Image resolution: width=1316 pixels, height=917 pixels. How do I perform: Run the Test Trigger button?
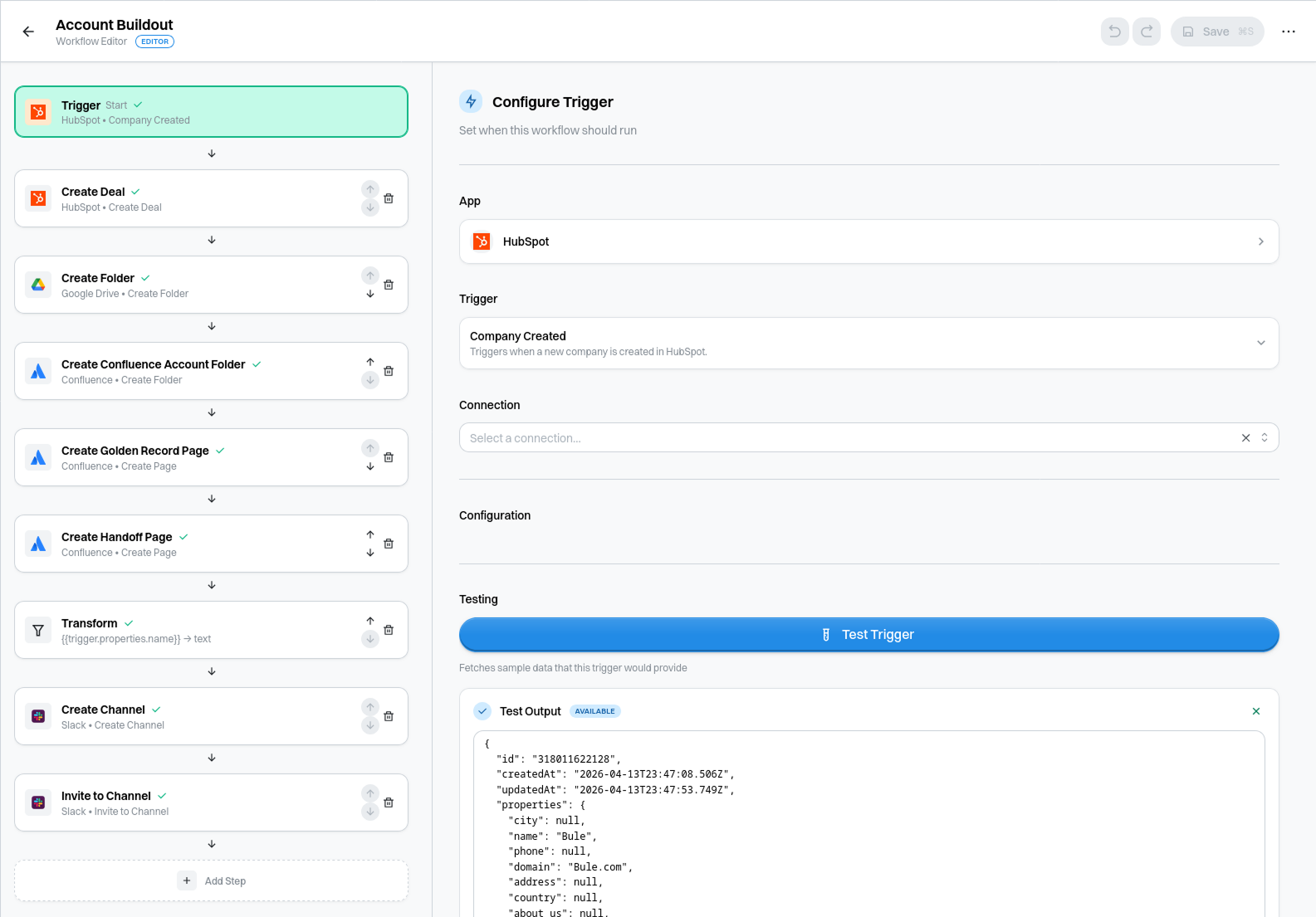(868, 634)
